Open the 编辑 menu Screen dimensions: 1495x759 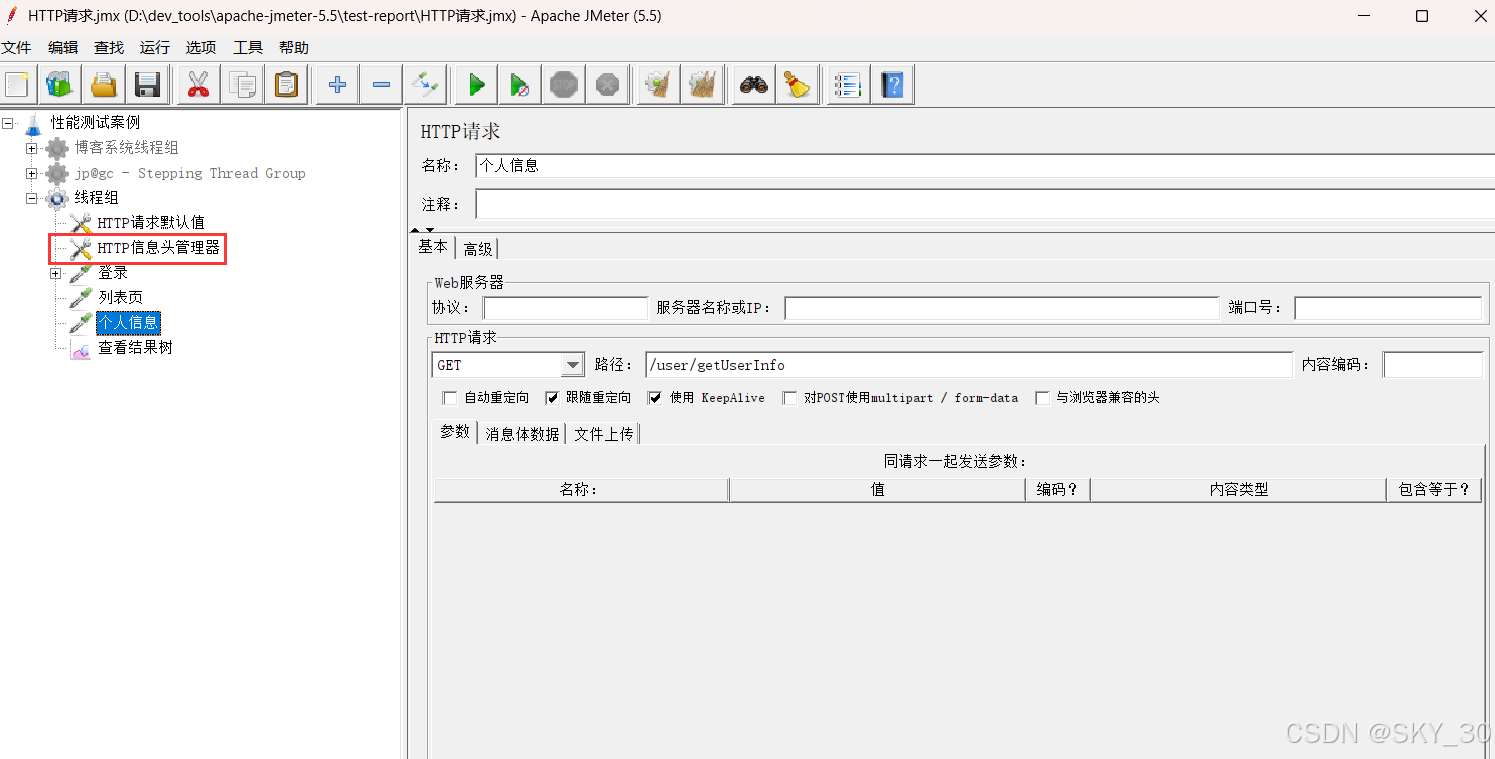click(x=63, y=47)
